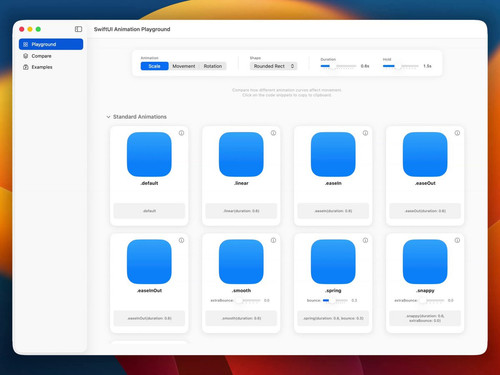Click the .linear label text
This screenshot has height=375, width=500.
tap(241, 183)
